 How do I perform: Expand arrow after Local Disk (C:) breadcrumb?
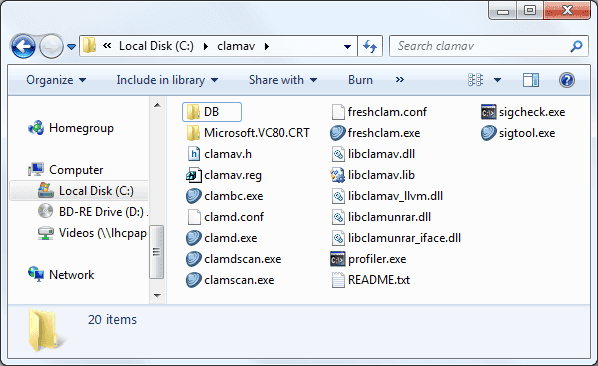tap(206, 47)
